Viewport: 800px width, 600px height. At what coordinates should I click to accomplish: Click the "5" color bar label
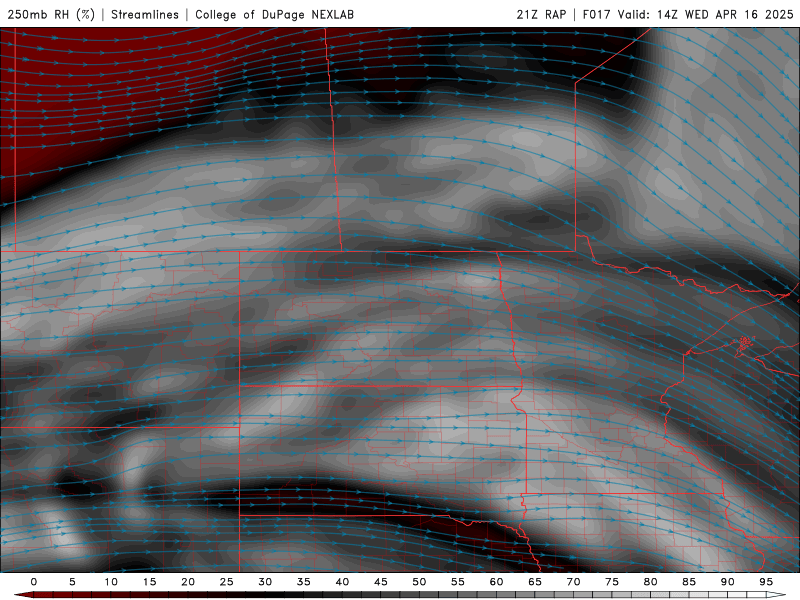pos(72,582)
